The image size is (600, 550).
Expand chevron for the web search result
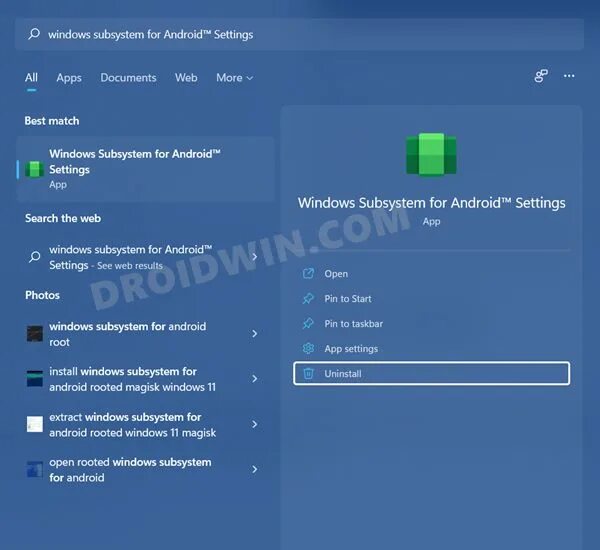point(254,257)
